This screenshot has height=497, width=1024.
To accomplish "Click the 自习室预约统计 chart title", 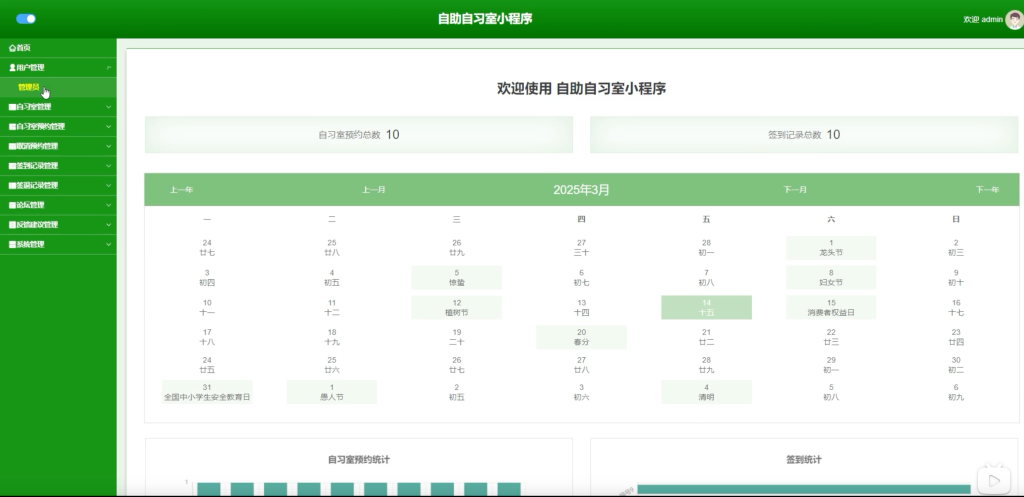I will coord(359,460).
